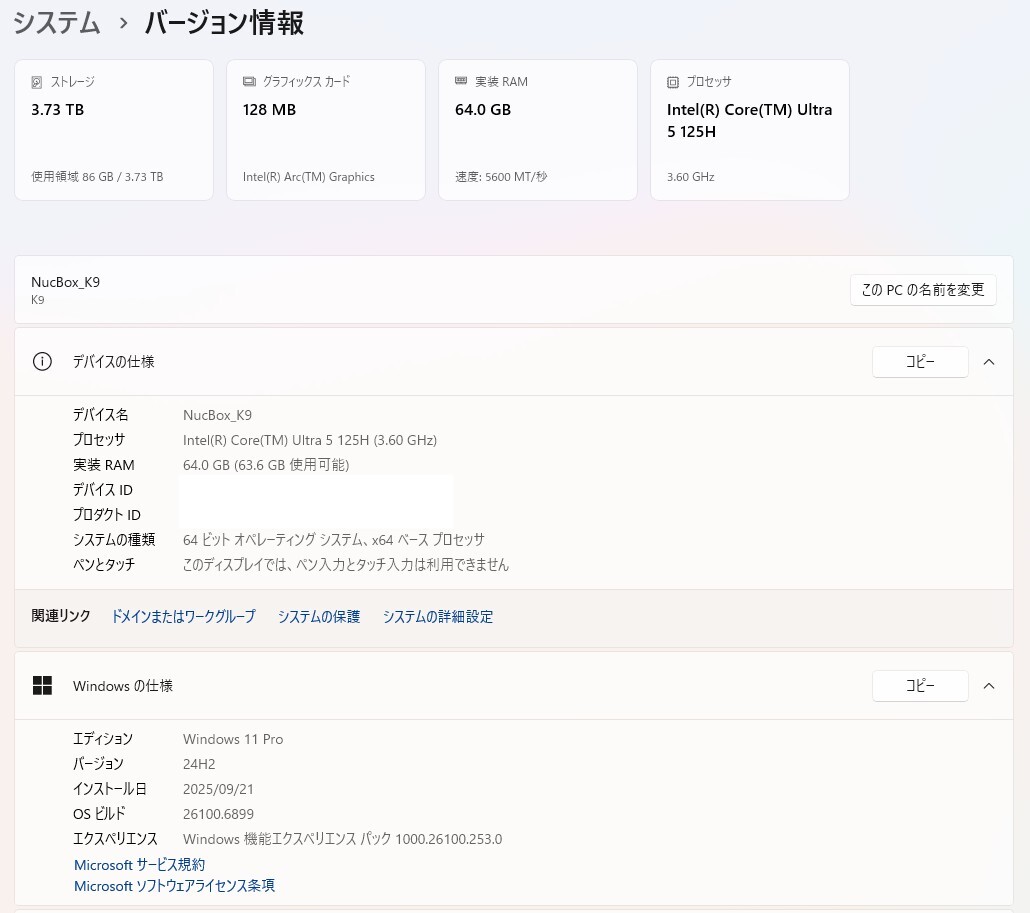The image size is (1030, 913).
Task: Click the graphics card icon in グラフィックス カード card
Action: coord(249,81)
